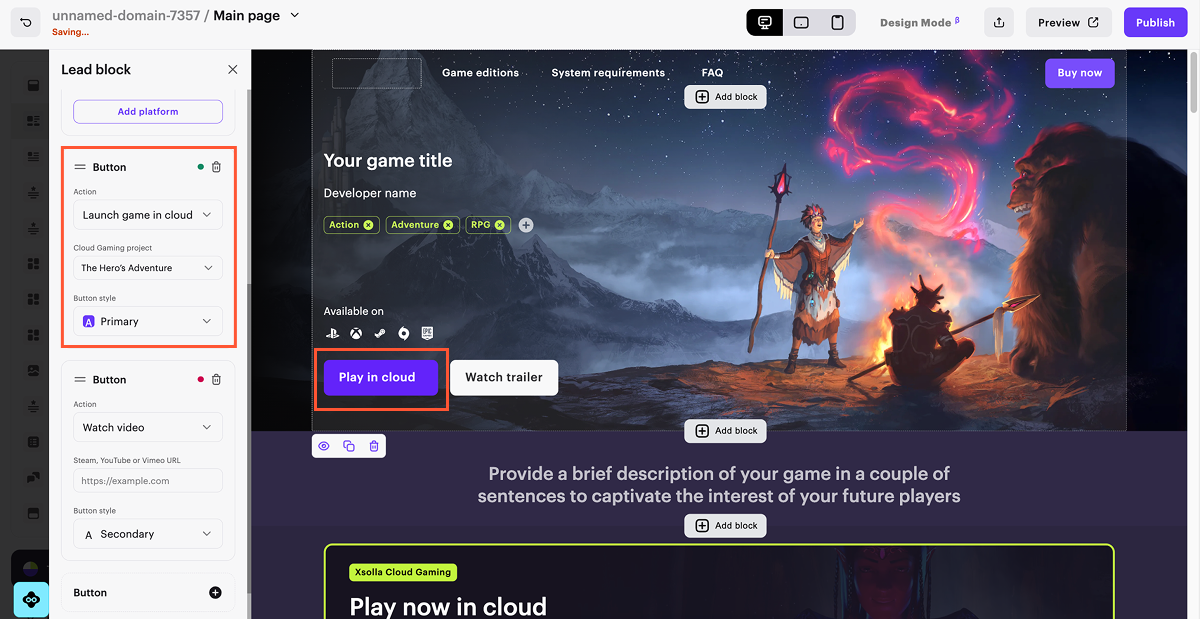Toggle block visibility with the eye icon
Image resolution: width=1200 pixels, height=619 pixels.
point(324,446)
